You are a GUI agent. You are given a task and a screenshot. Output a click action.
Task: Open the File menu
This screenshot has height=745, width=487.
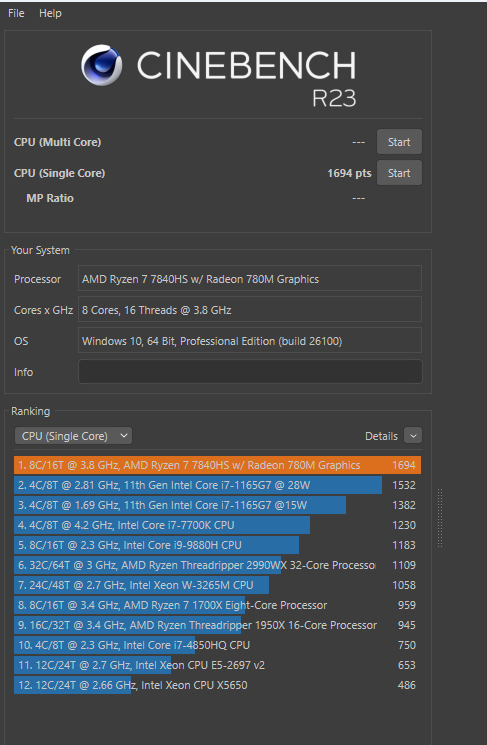[16, 13]
